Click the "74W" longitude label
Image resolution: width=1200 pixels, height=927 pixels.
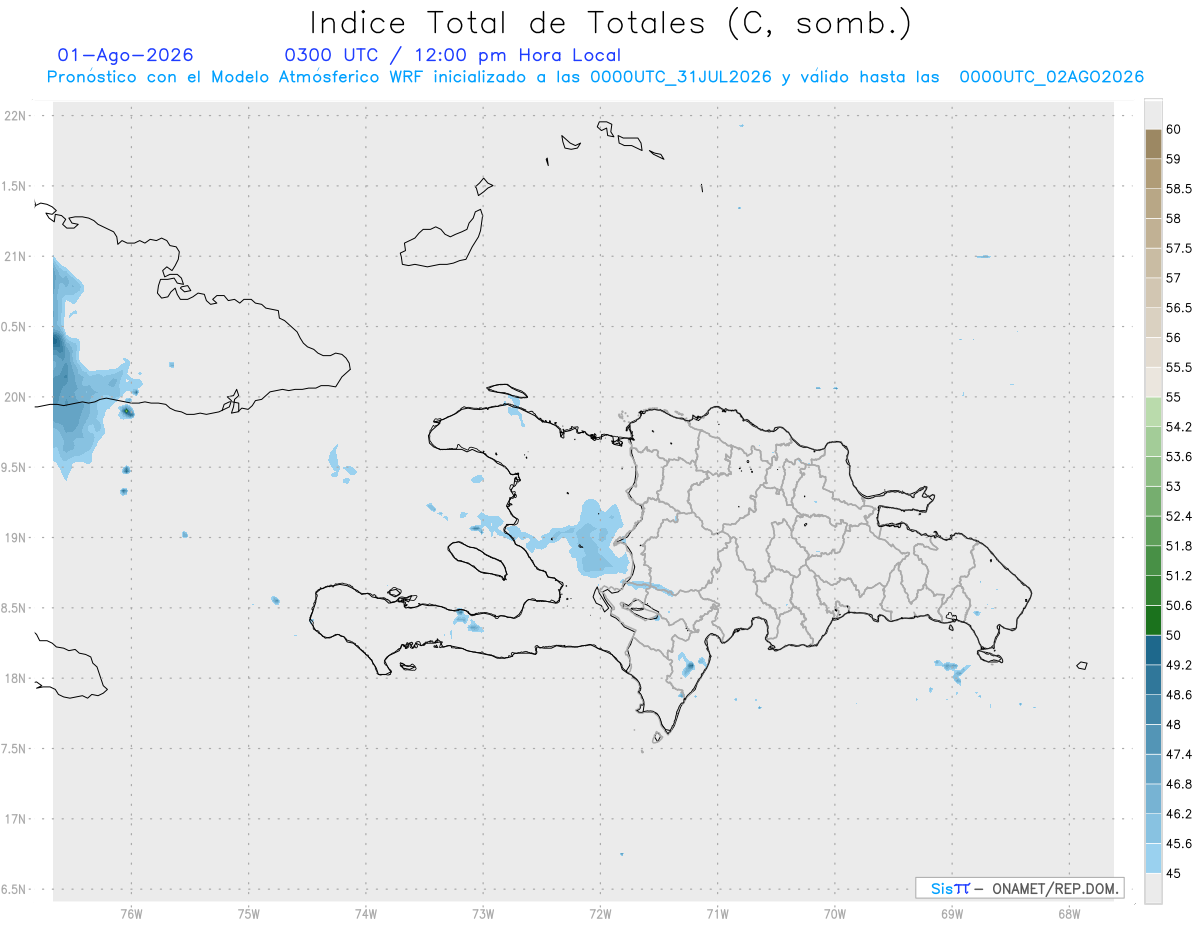click(365, 913)
